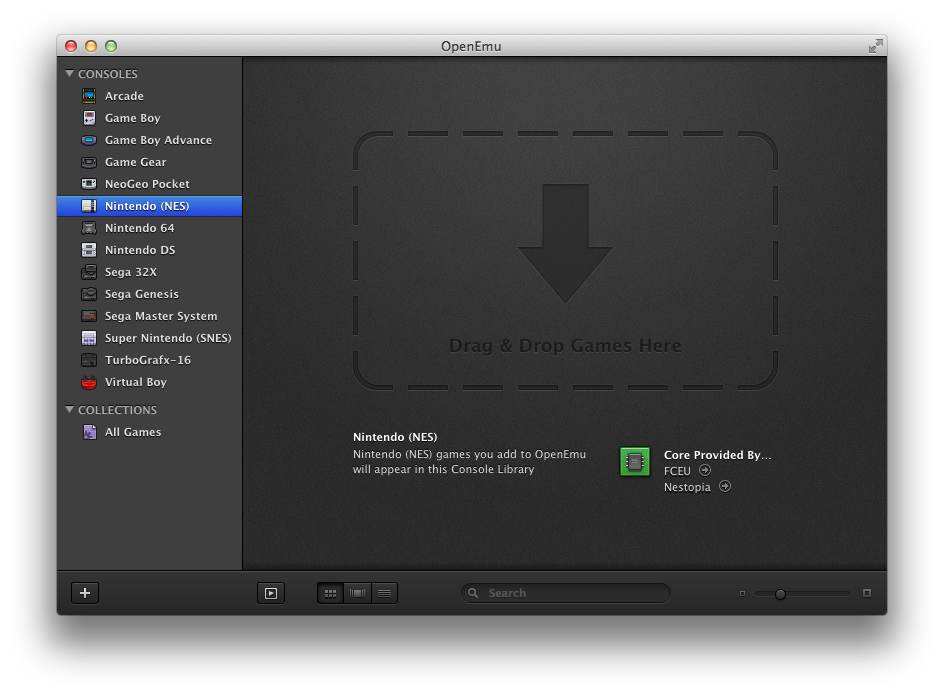Image resolution: width=944 pixels, height=694 pixels.
Task: Switch to list view mode
Action: point(384,592)
